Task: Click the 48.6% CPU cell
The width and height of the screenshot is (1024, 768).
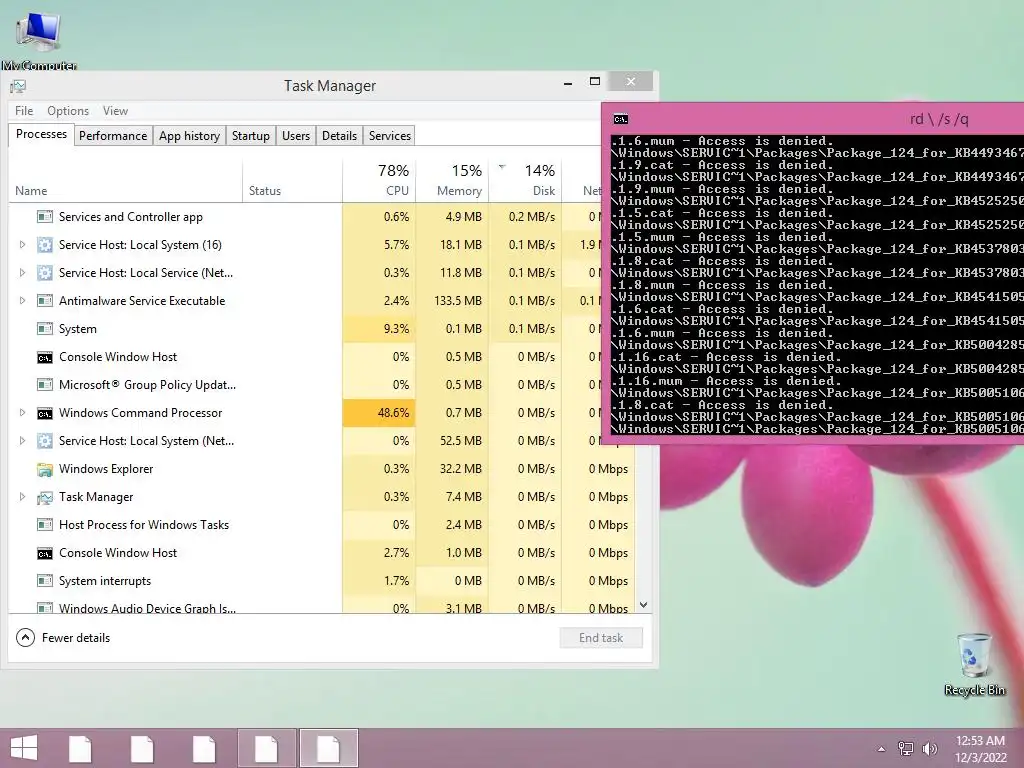Action: coord(379,413)
